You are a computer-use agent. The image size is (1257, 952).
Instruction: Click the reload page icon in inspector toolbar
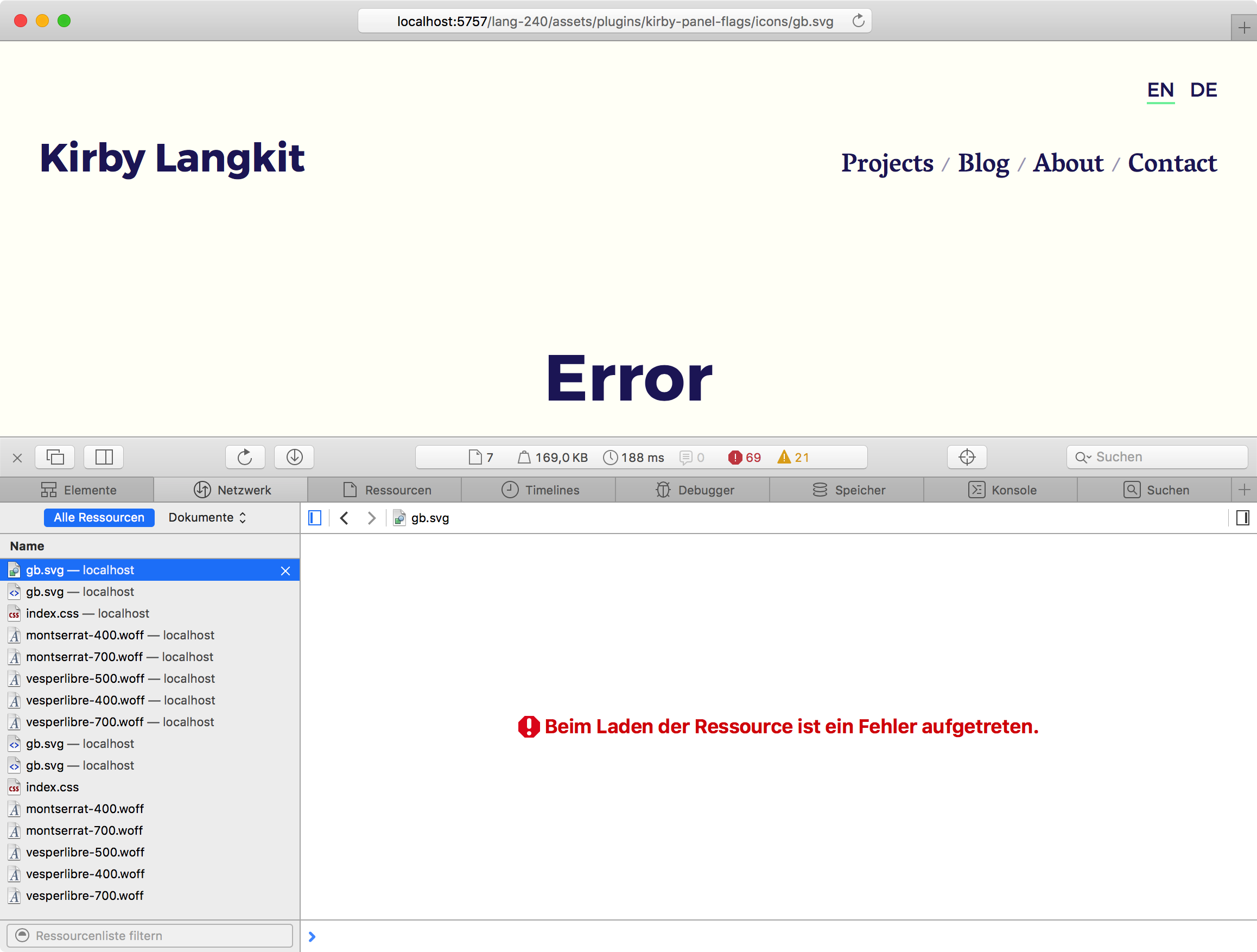245,457
